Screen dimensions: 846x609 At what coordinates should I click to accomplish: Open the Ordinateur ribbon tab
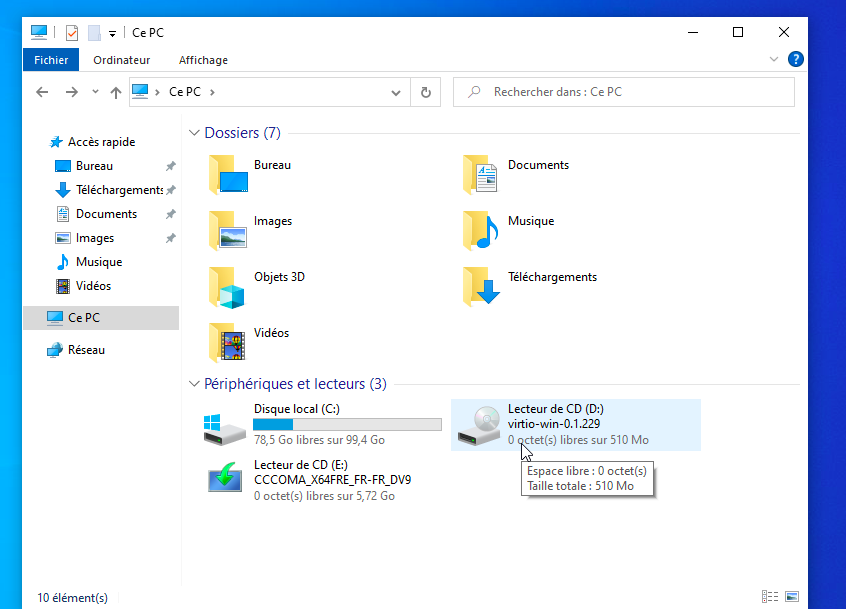[x=121, y=60]
